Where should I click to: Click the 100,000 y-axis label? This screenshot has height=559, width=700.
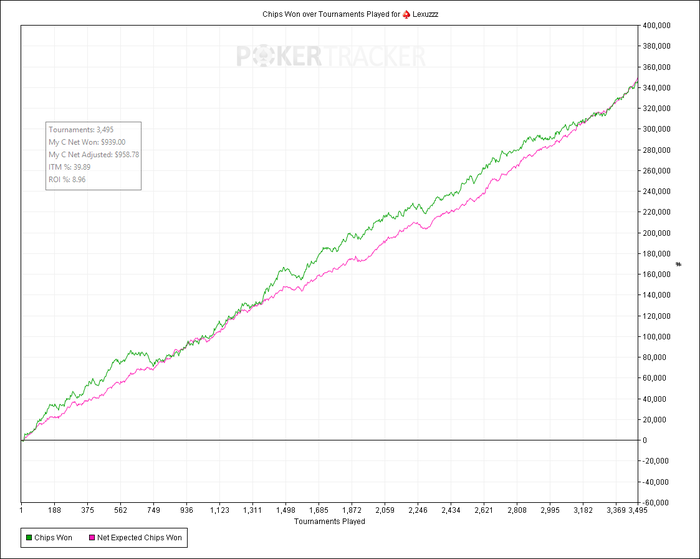(656, 337)
